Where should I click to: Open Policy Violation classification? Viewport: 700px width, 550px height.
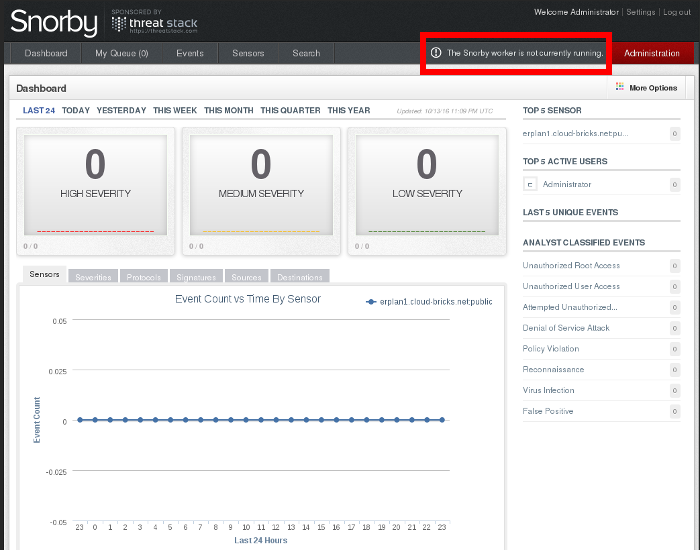tap(551, 349)
